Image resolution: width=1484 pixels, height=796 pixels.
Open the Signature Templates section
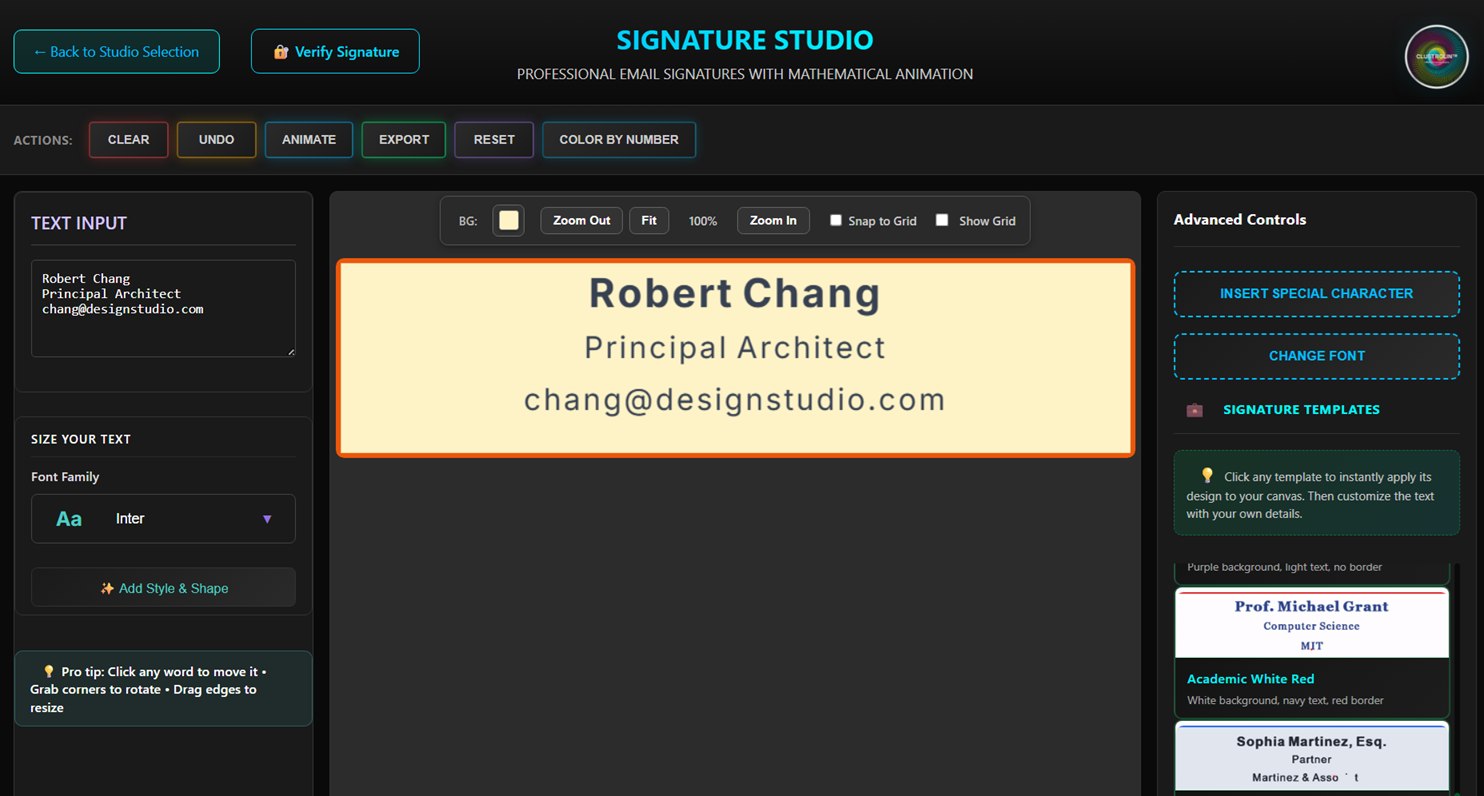[x=1301, y=410]
